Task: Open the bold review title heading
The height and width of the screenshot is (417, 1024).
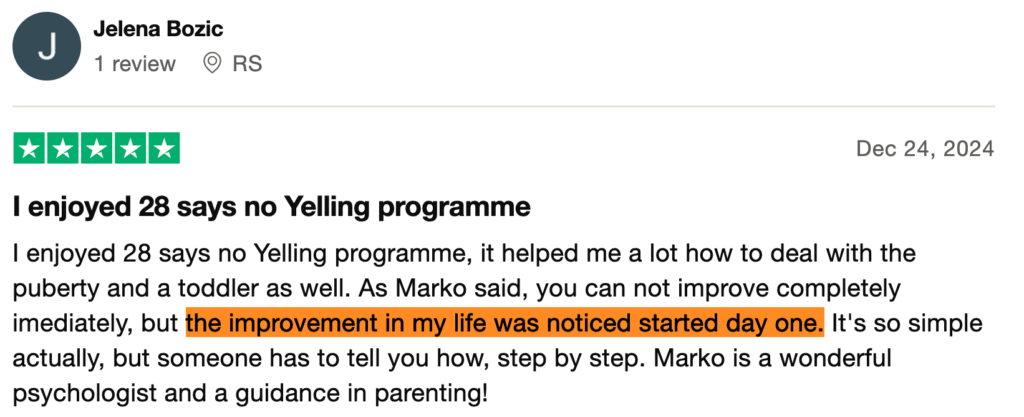Action: (270, 208)
